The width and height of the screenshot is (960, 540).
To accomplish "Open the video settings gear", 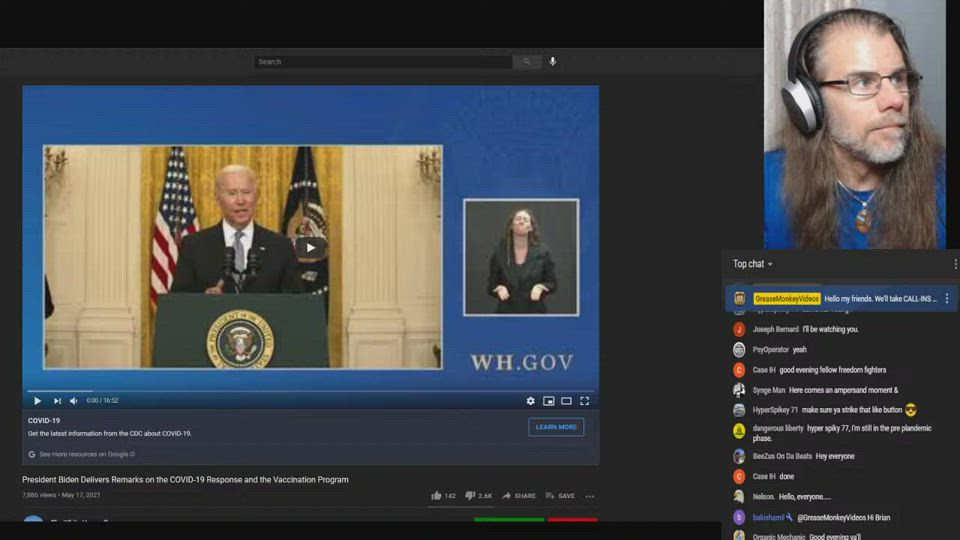I will (531, 401).
